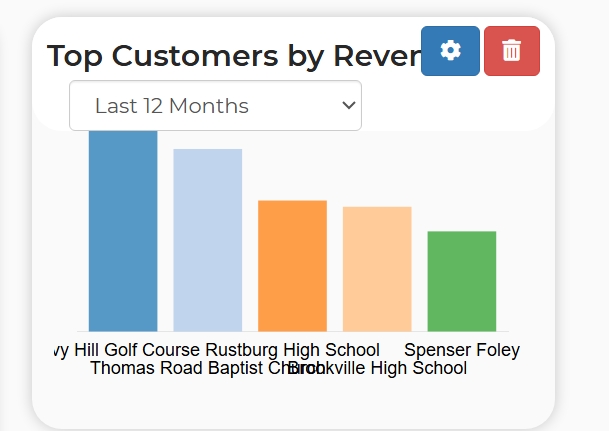Click the Ivy Hill Golf Course label
The width and height of the screenshot is (609, 431).
pos(127,350)
